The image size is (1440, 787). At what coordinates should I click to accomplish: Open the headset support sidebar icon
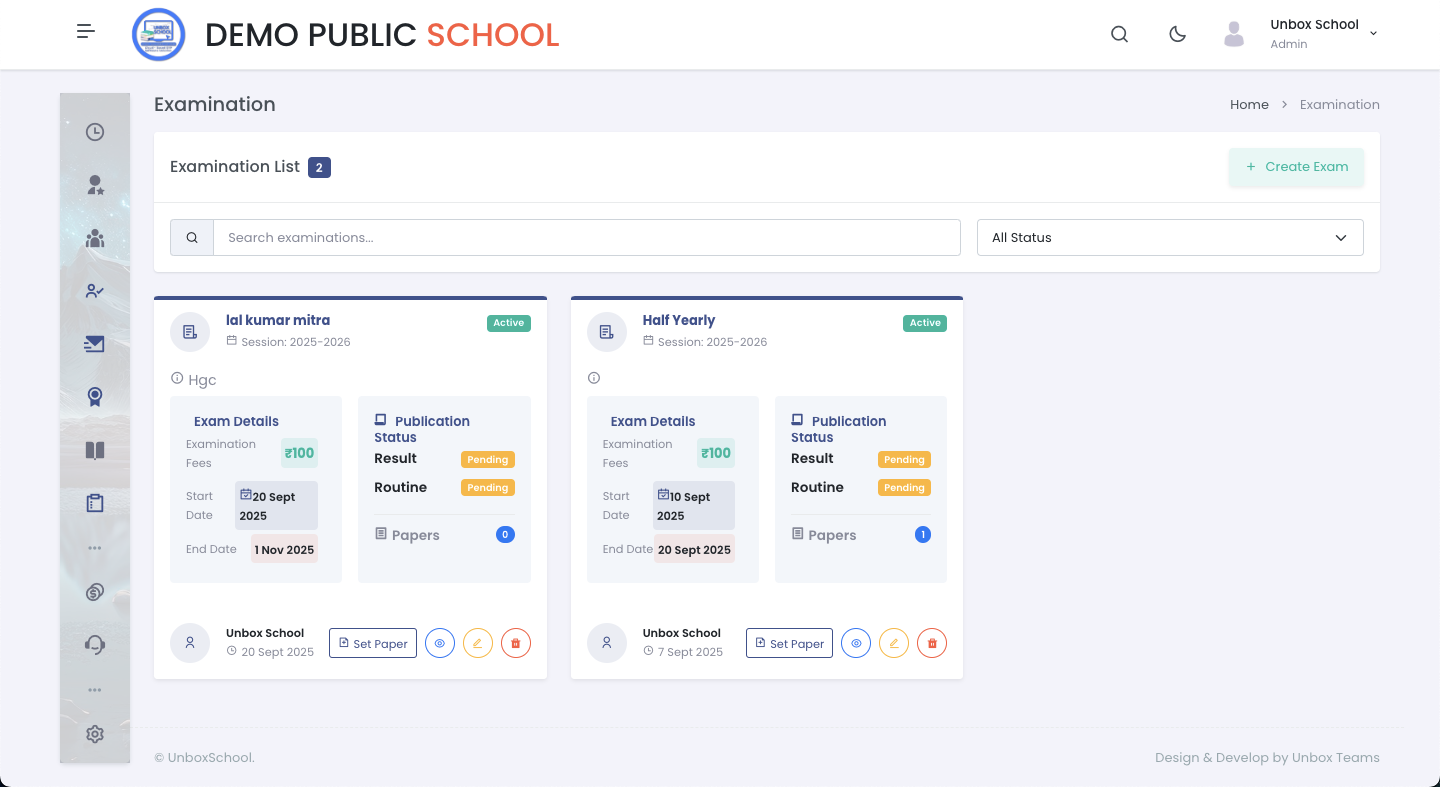pos(95,644)
